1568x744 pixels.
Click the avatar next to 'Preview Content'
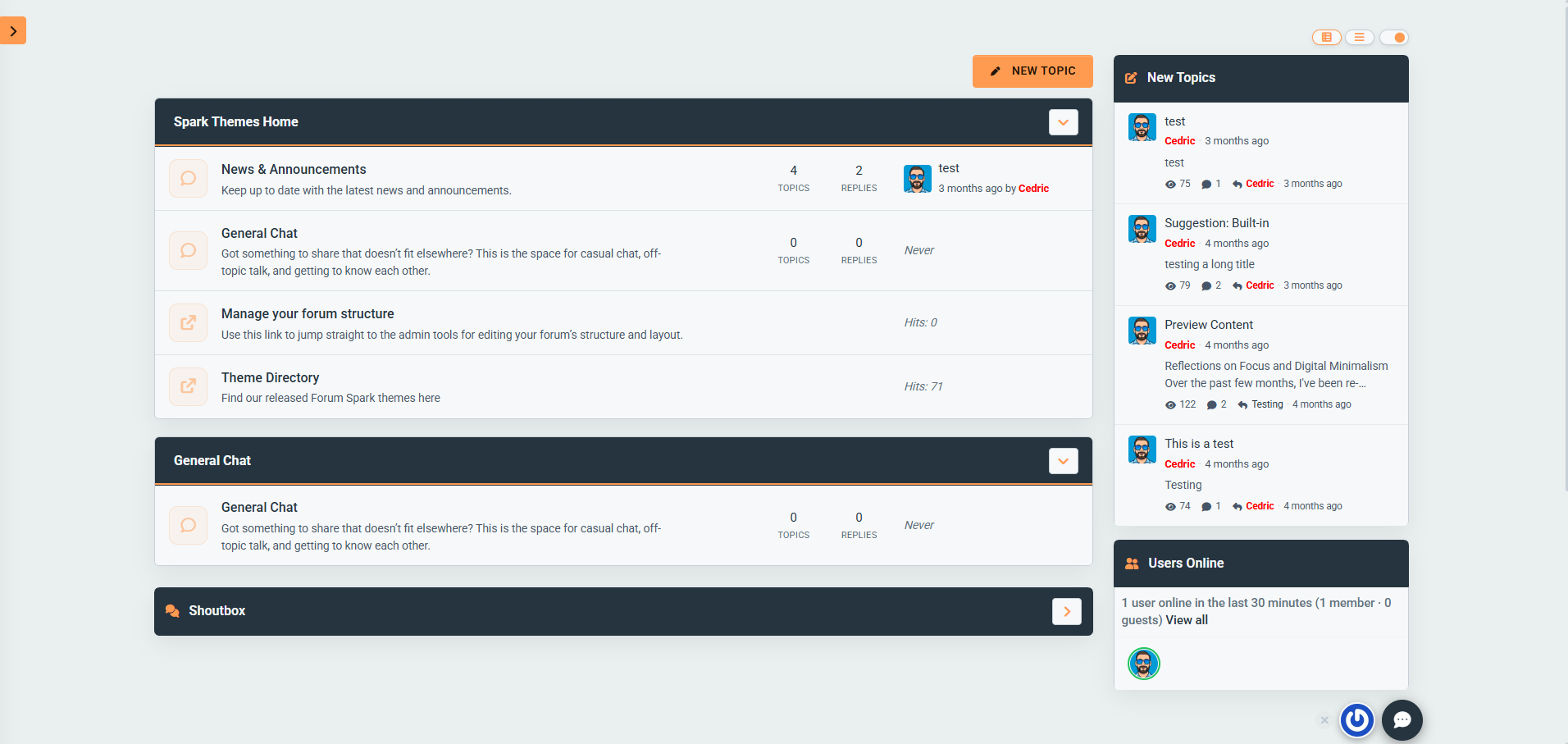tap(1142, 331)
